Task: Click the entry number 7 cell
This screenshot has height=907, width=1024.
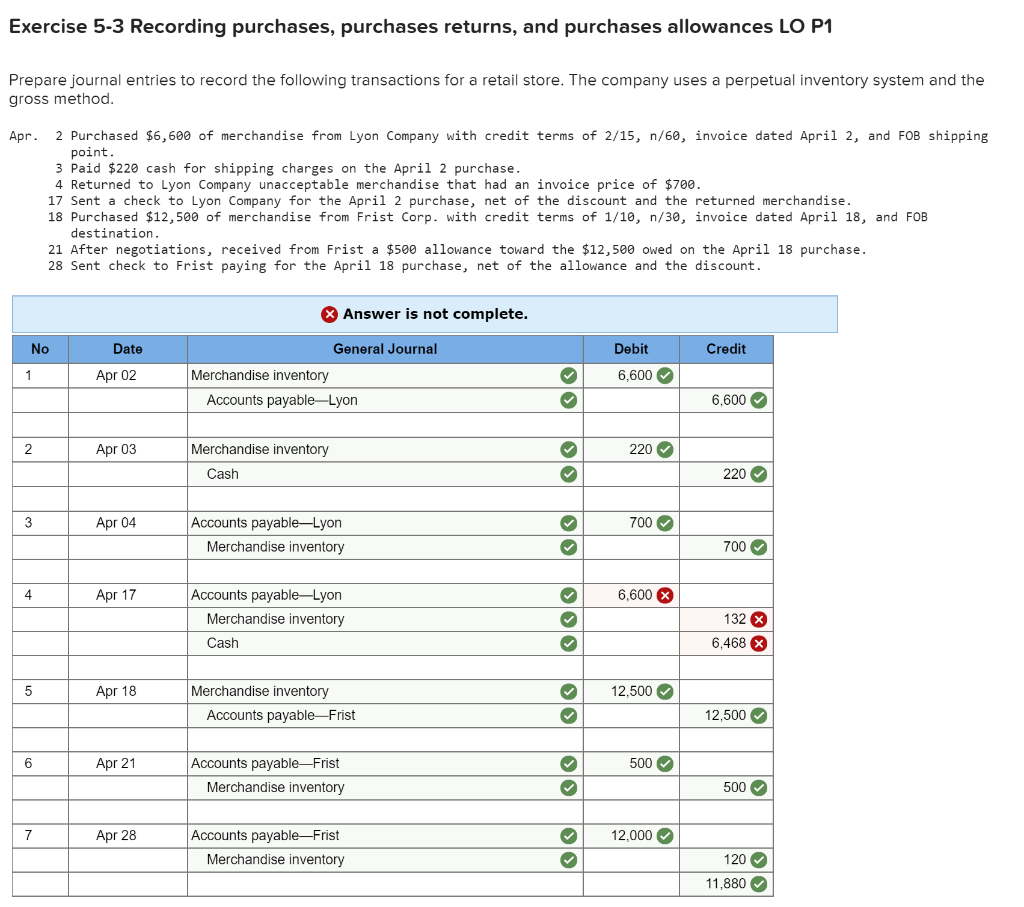Action: click(x=40, y=836)
